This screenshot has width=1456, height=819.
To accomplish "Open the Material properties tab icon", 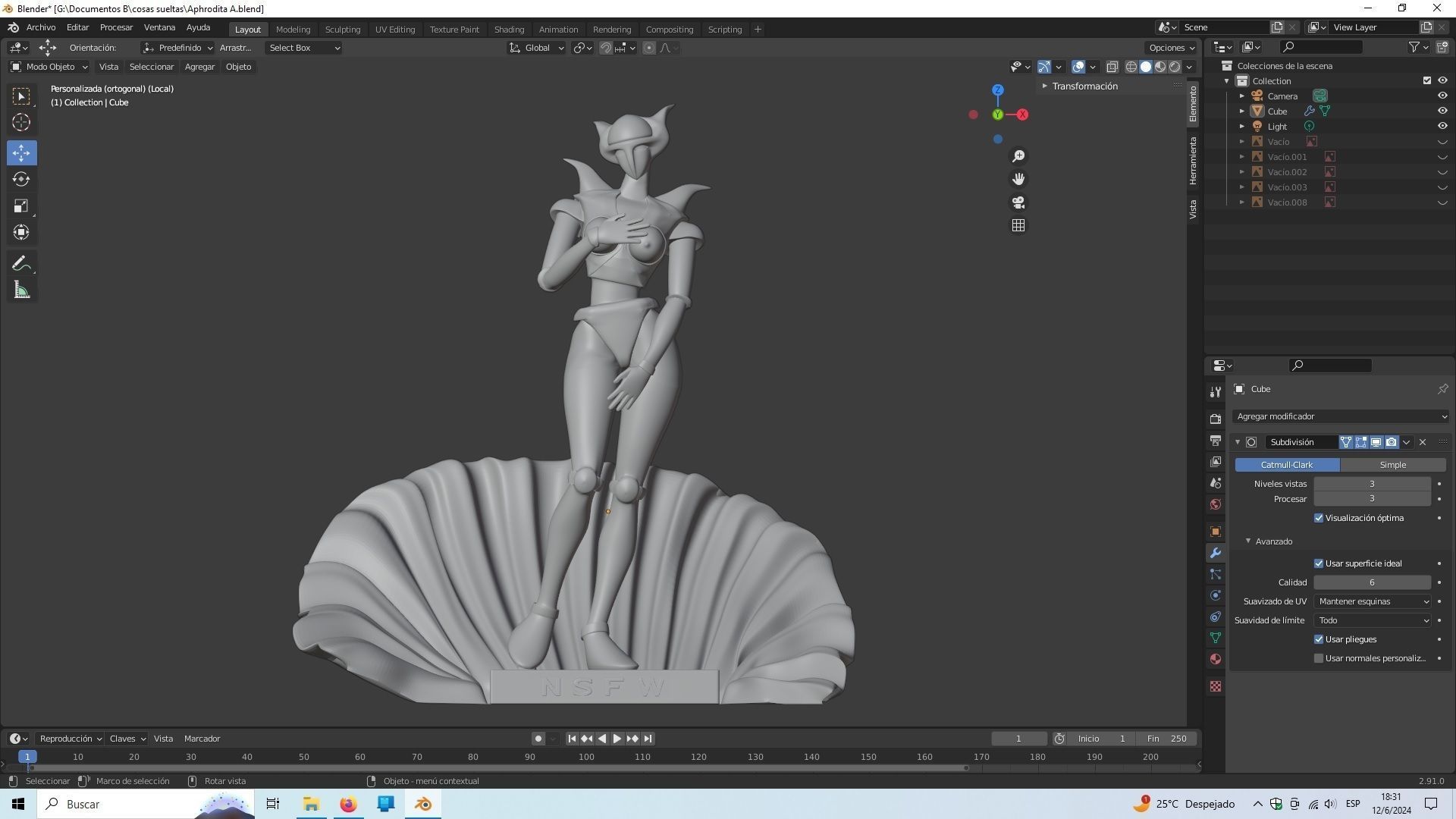I will click(x=1216, y=660).
